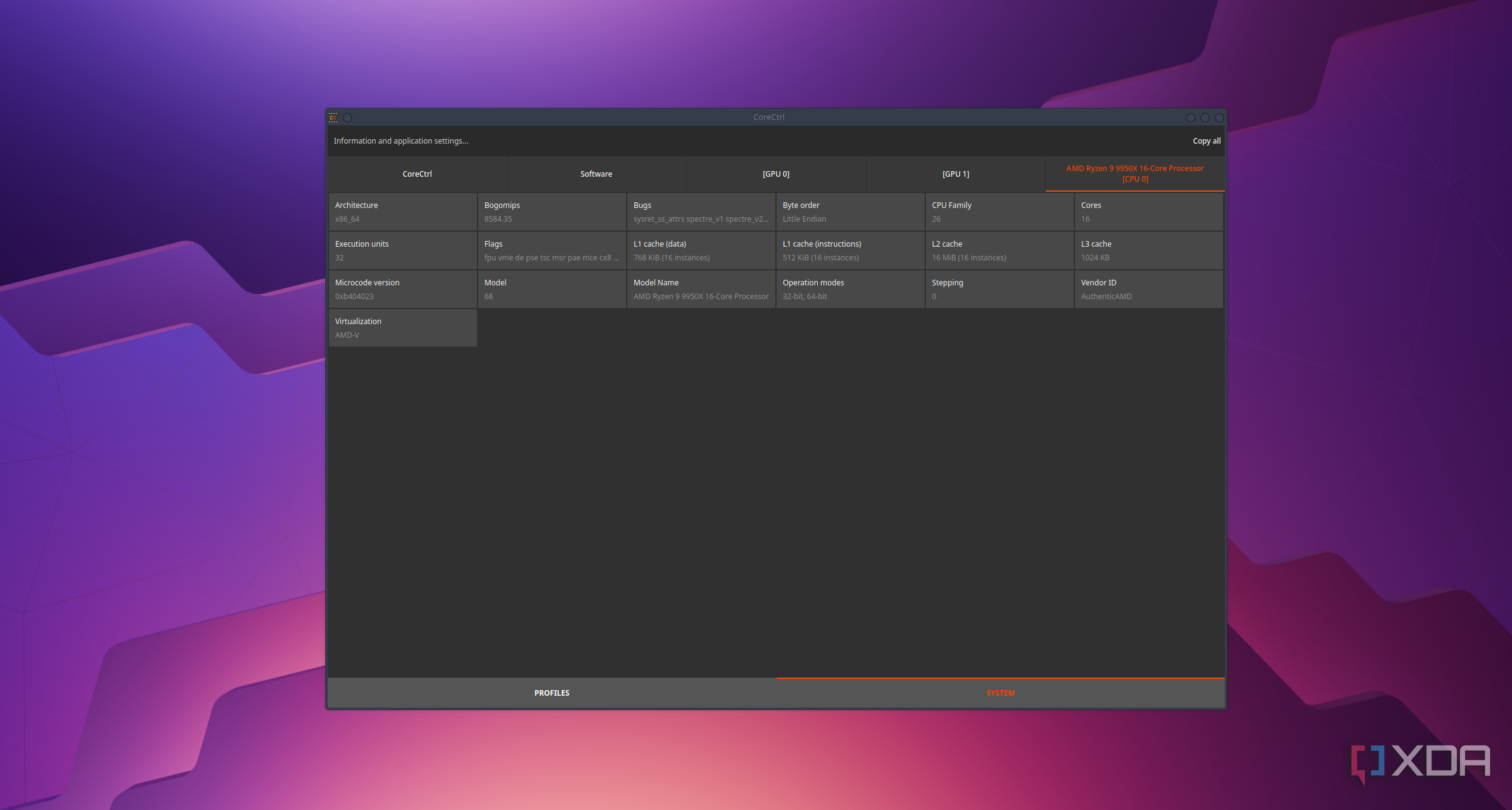Click the CoreCtrl app icon in title bar
The height and width of the screenshot is (810, 1512).
coord(333,117)
